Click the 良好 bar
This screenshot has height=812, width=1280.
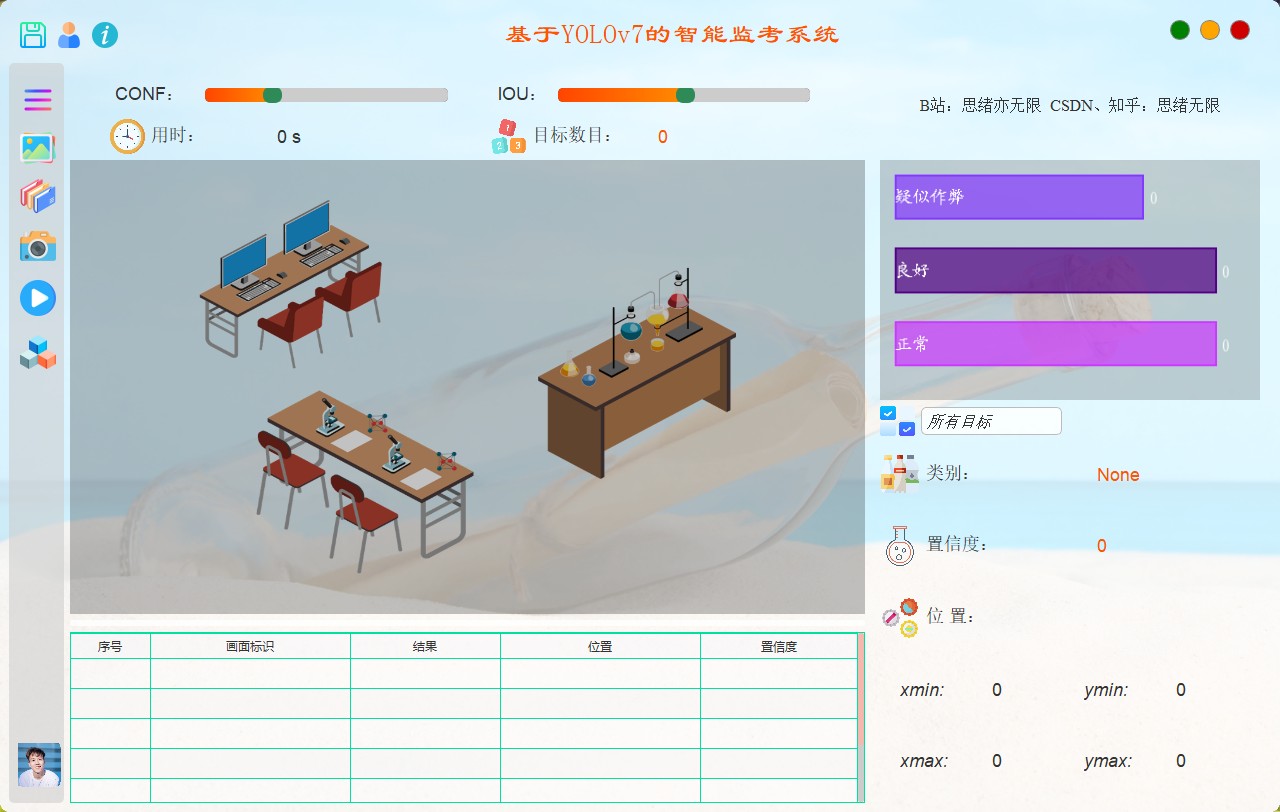pyautogui.click(x=1056, y=270)
